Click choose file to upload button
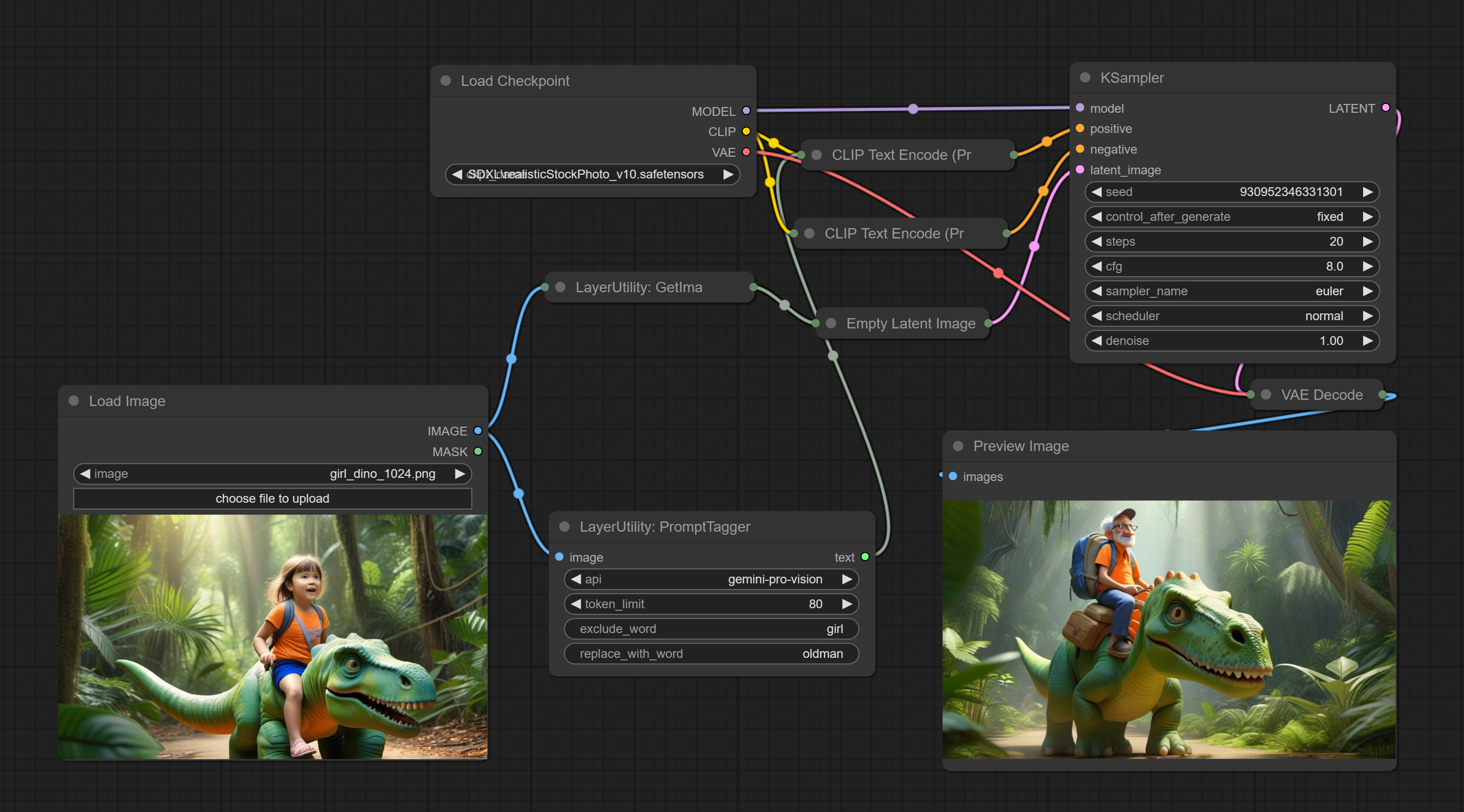Viewport: 1464px width, 812px height. [x=272, y=499]
